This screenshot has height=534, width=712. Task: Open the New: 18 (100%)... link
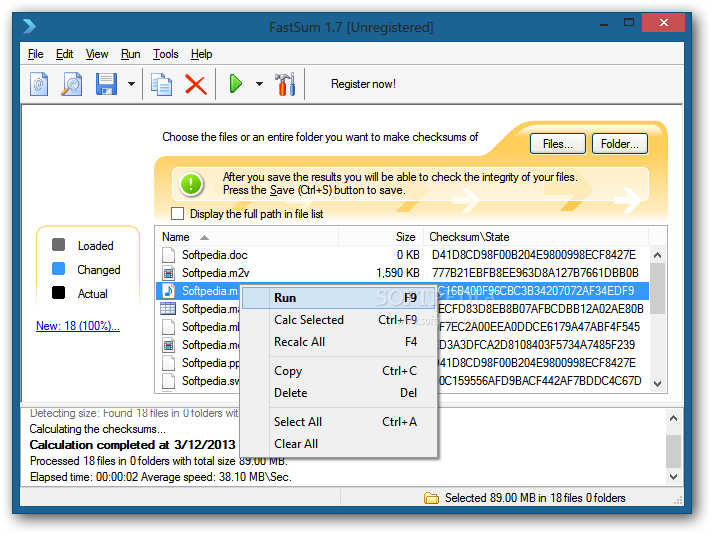tap(78, 326)
